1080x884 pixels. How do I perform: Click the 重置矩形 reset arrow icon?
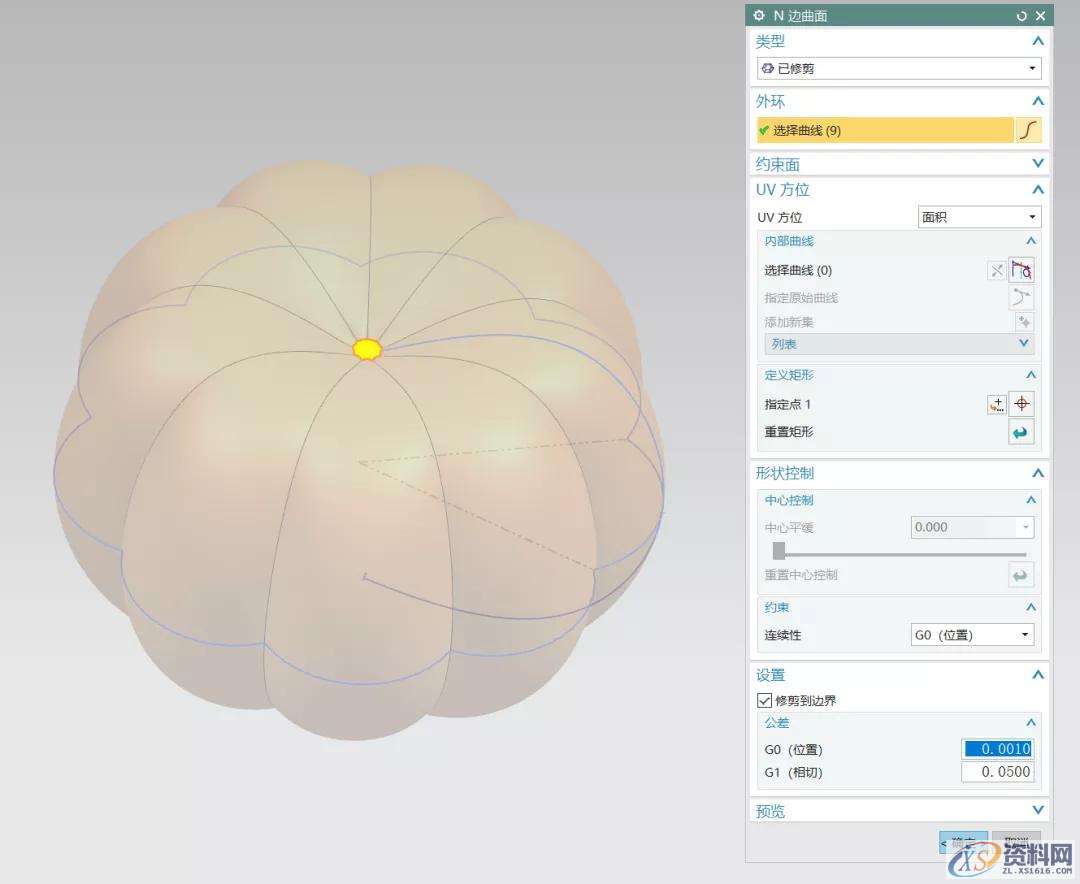click(x=1021, y=432)
